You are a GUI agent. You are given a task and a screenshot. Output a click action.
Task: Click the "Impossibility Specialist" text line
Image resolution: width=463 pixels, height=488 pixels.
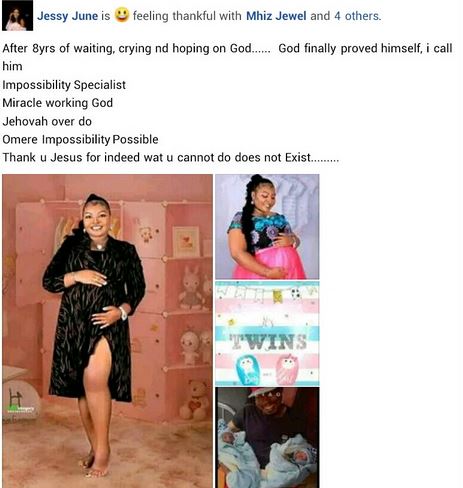[64, 85]
